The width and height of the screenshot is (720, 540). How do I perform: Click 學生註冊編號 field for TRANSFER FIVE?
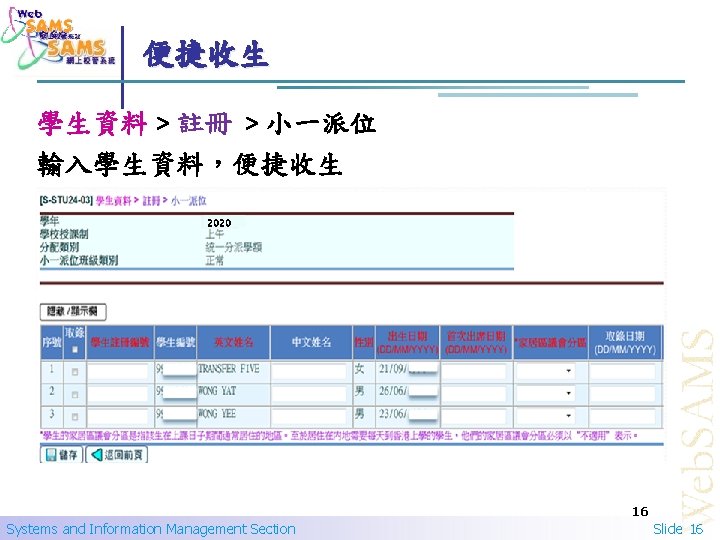tap(118, 371)
